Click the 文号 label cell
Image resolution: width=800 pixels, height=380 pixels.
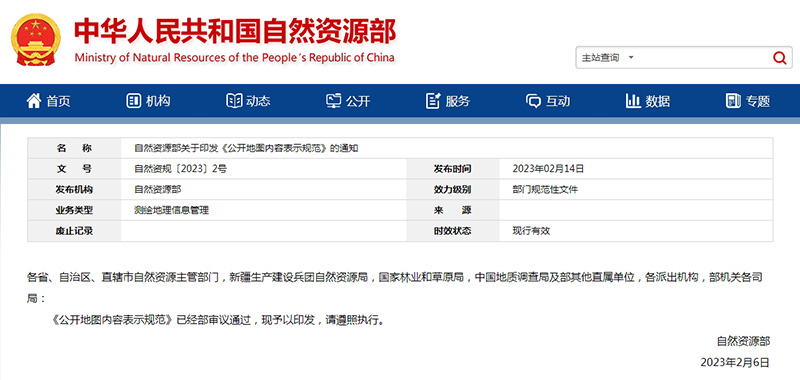(74, 169)
